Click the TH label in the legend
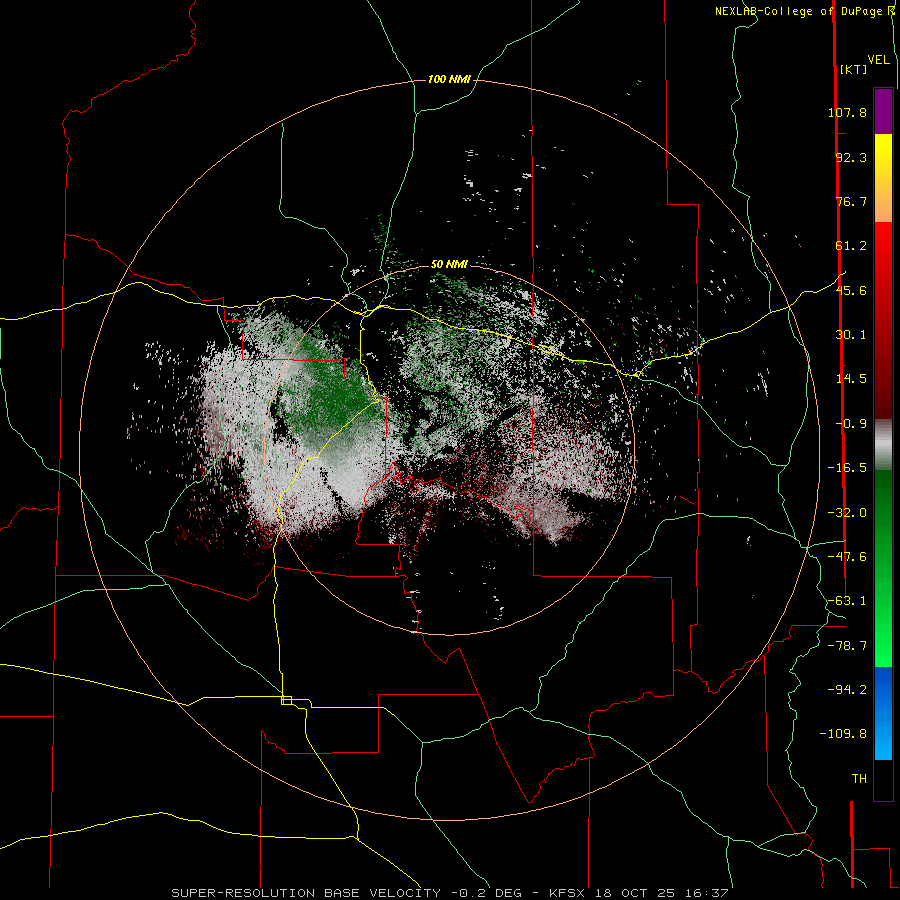 click(859, 779)
